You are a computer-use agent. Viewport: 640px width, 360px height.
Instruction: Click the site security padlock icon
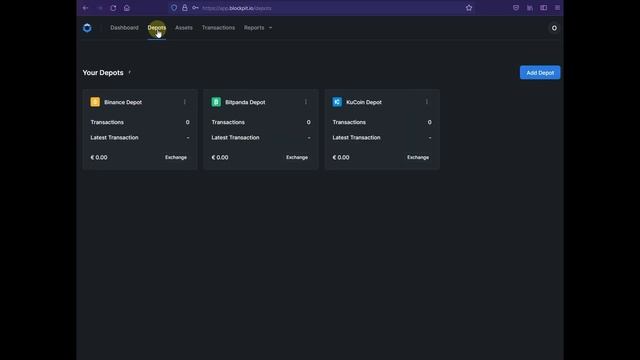pyautogui.click(x=185, y=8)
